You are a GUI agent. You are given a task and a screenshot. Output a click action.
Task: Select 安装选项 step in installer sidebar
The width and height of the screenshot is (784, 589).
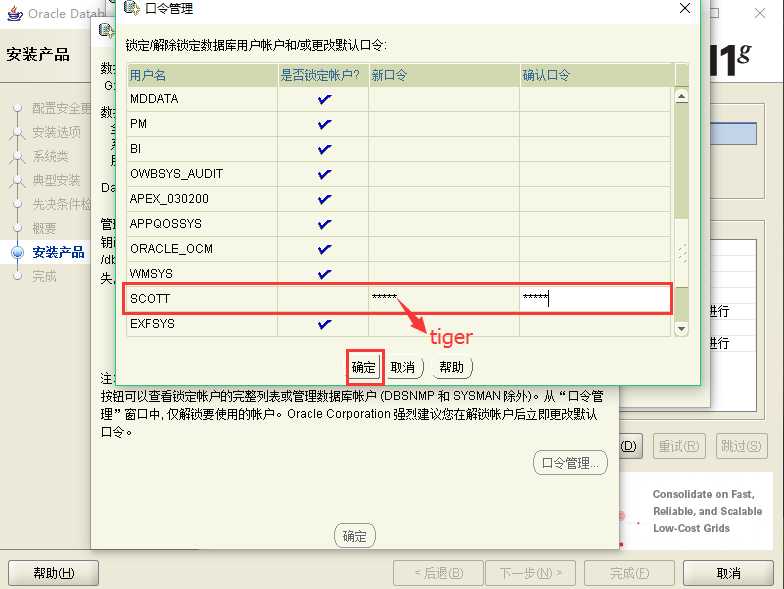56,132
